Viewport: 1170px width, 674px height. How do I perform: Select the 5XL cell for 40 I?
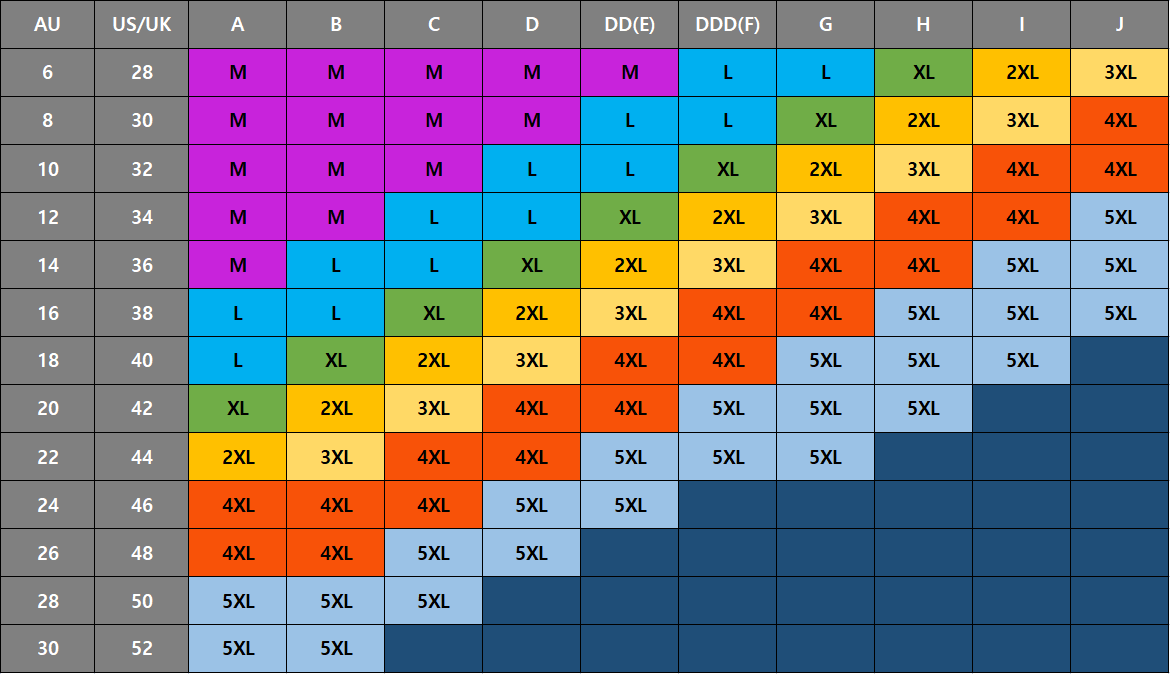point(1022,361)
